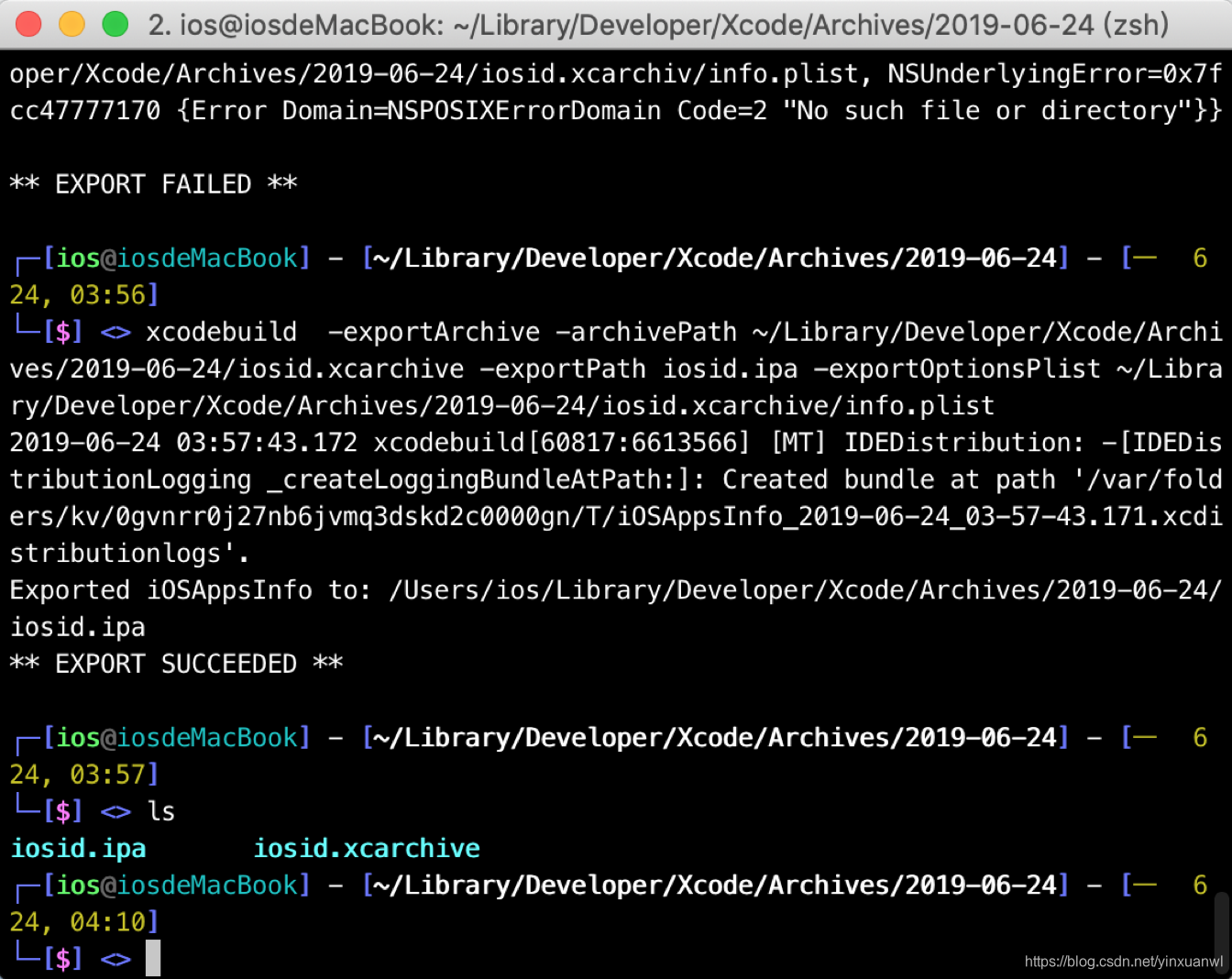Click the '2019-06-24 03:57:43.172' log timestamp
The width and height of the screenshot is (1232, 979).
183,443
